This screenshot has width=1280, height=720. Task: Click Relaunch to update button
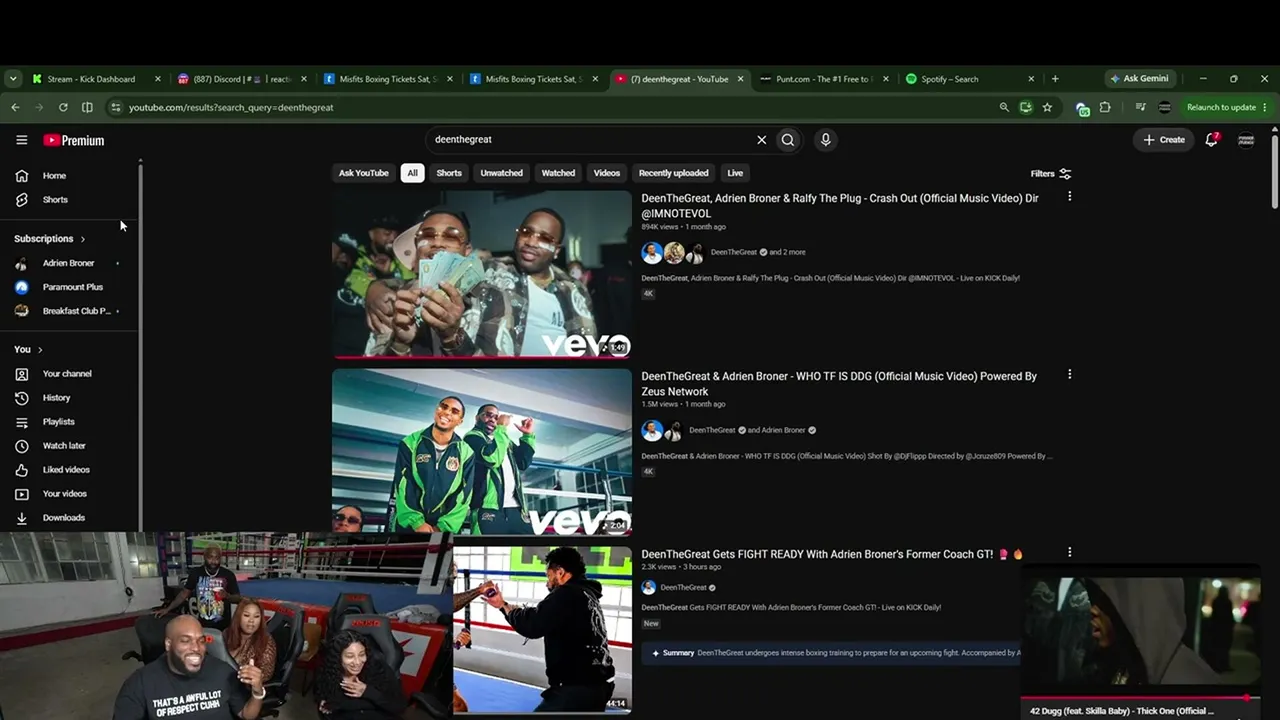click(x=1227, y=107)
